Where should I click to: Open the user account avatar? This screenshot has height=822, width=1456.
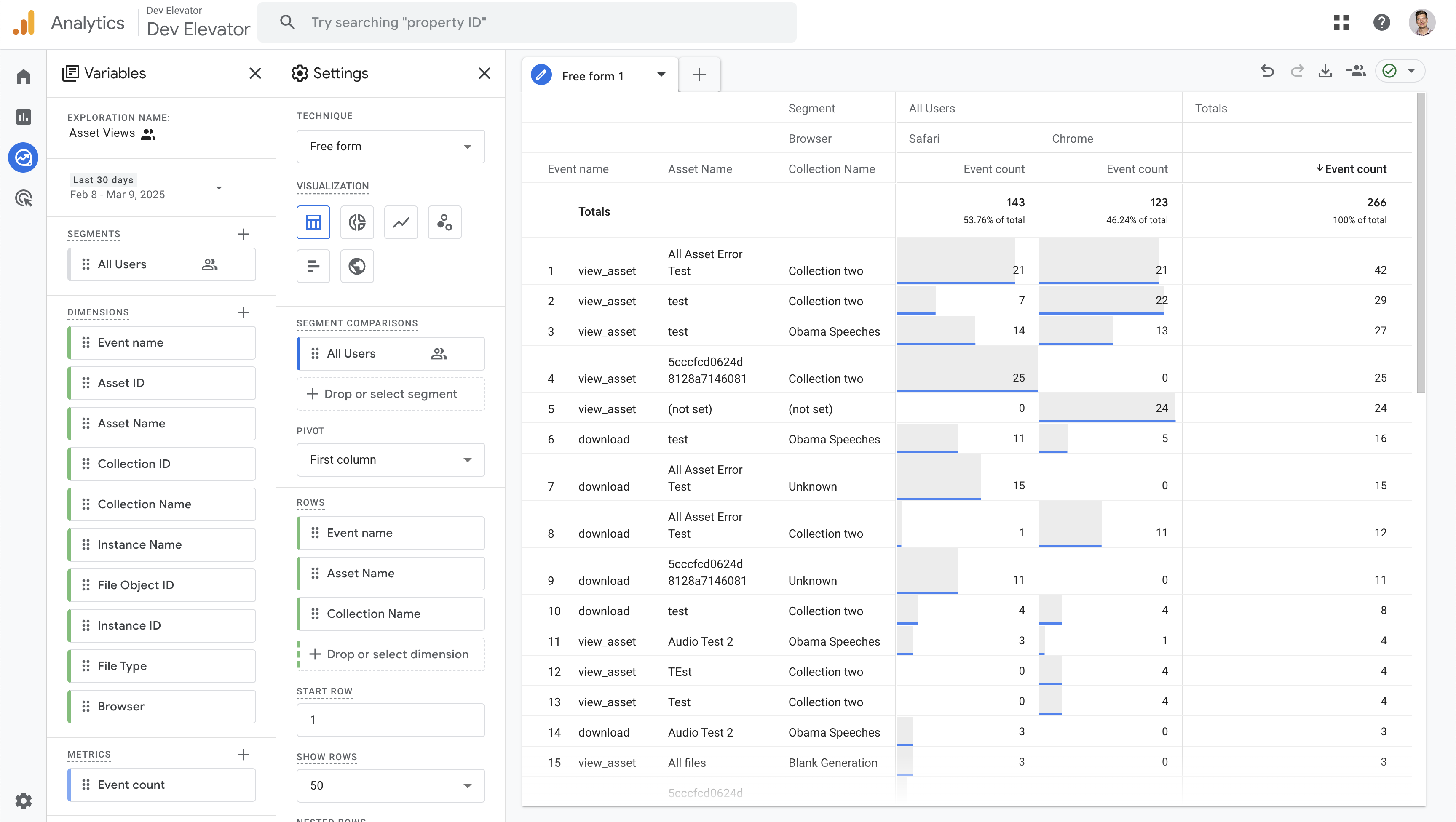pos(1421,23)
